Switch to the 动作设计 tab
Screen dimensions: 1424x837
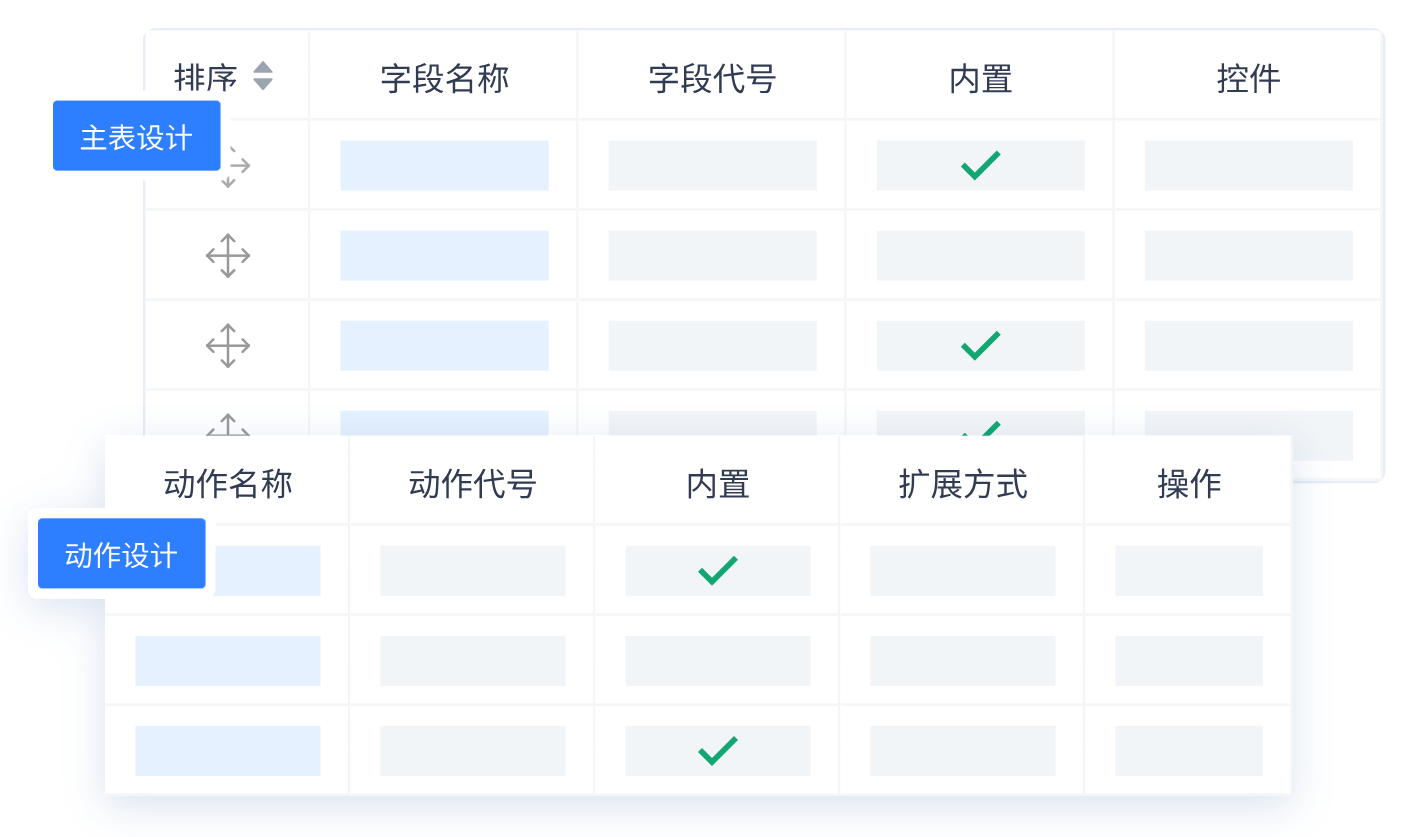click(x=121, y=554)
